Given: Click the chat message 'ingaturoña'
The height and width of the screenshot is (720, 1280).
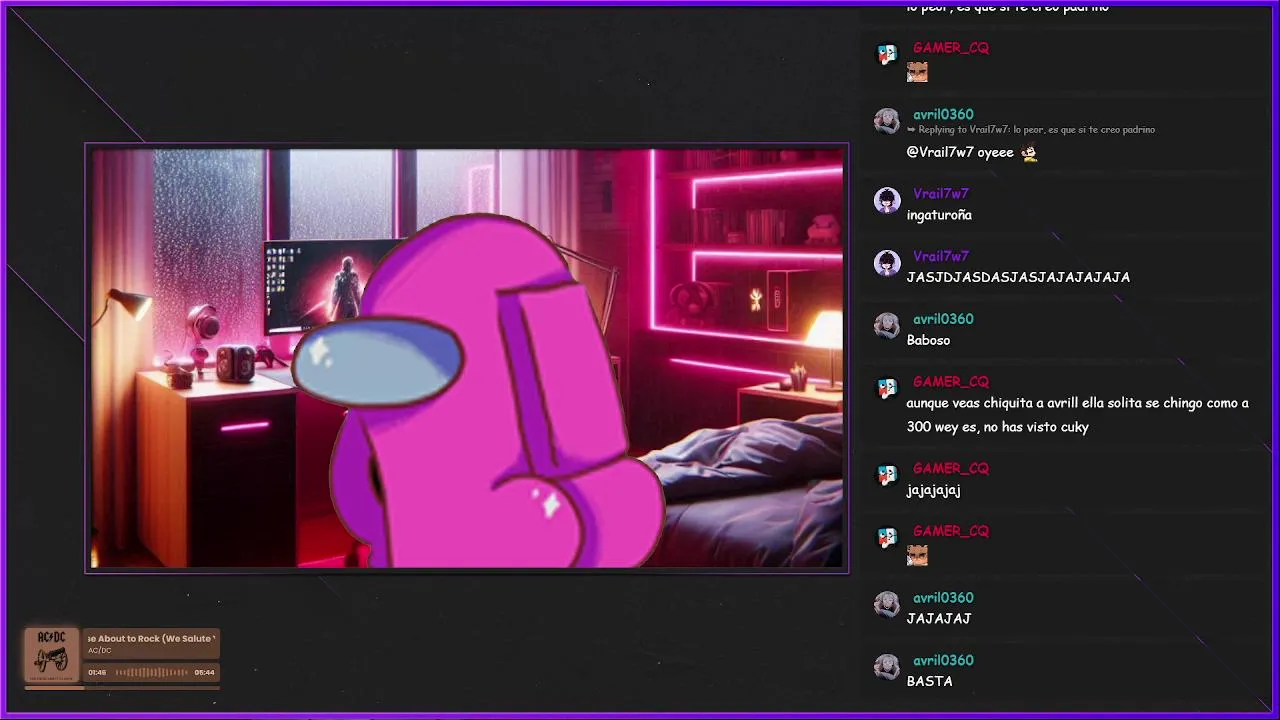Looking at the screenshot, I should point(939,215).
